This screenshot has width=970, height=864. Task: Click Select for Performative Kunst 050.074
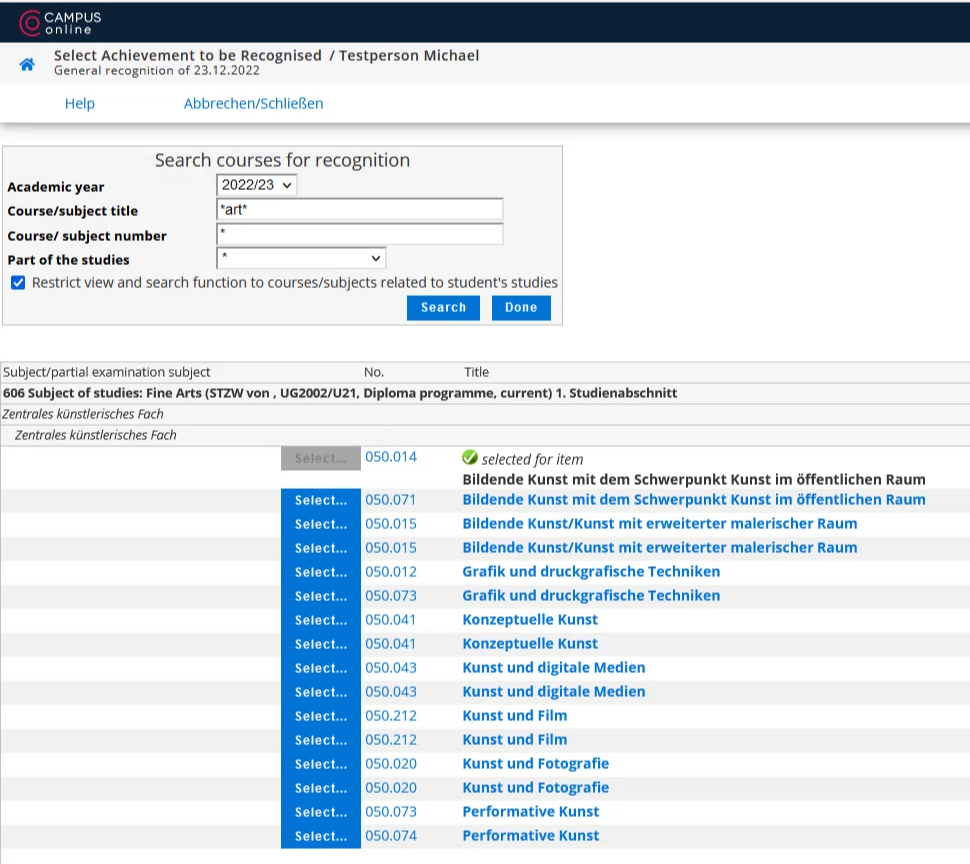[320, 836]
